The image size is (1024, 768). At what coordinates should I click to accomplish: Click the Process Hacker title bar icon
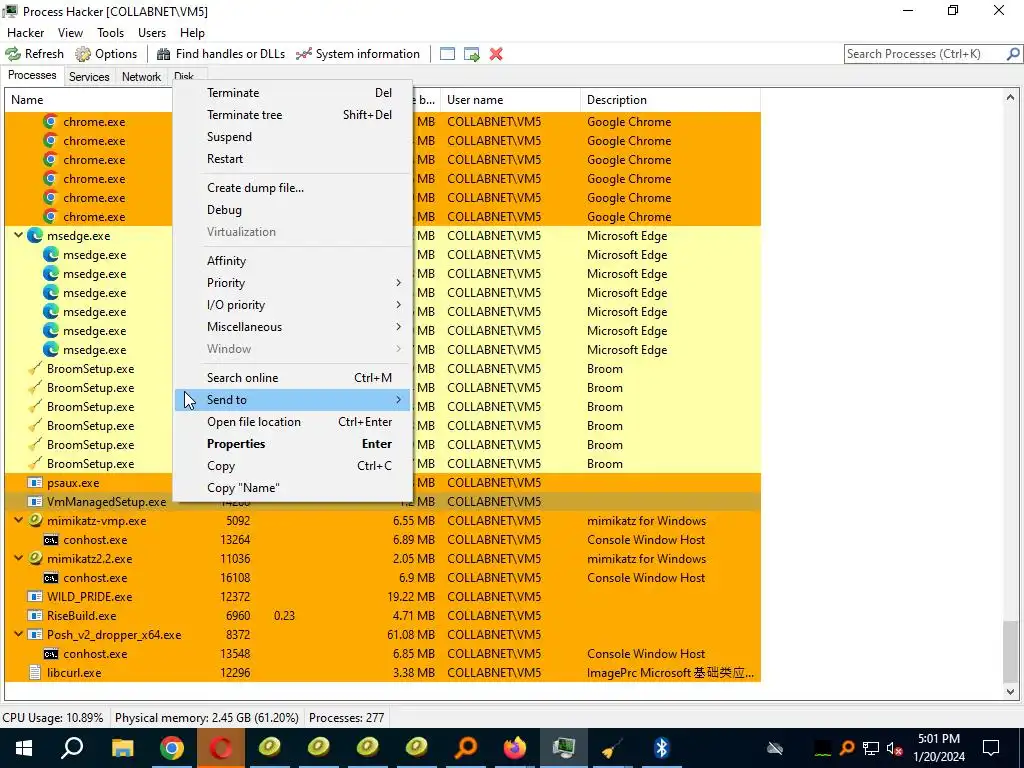point(10,11)
